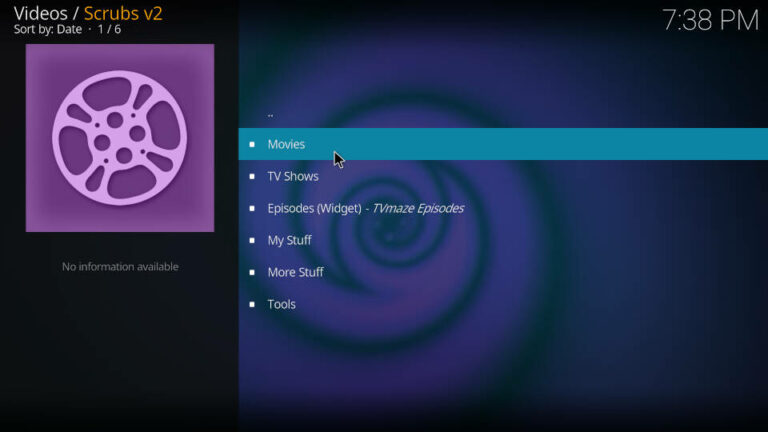
Task: Click the bullet icon beside My Stuff
Action: (252, 240)
